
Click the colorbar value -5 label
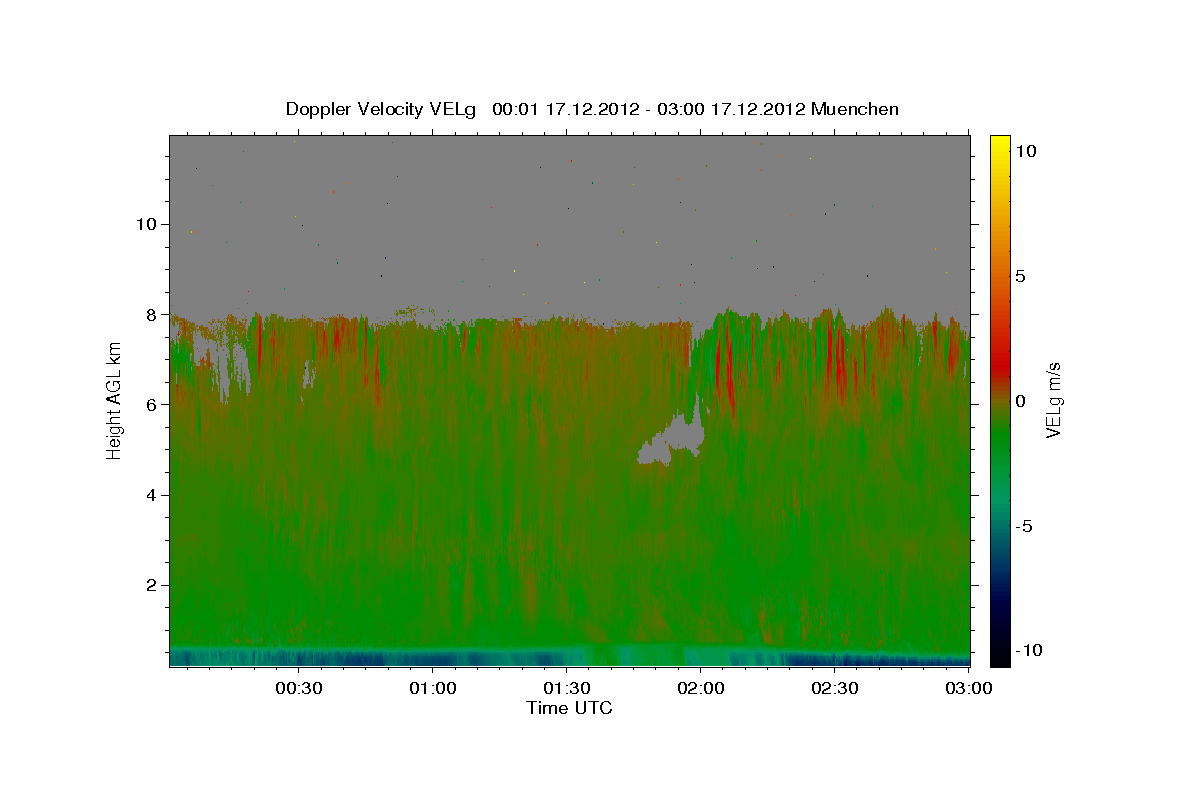click(x=1024, y=526)
